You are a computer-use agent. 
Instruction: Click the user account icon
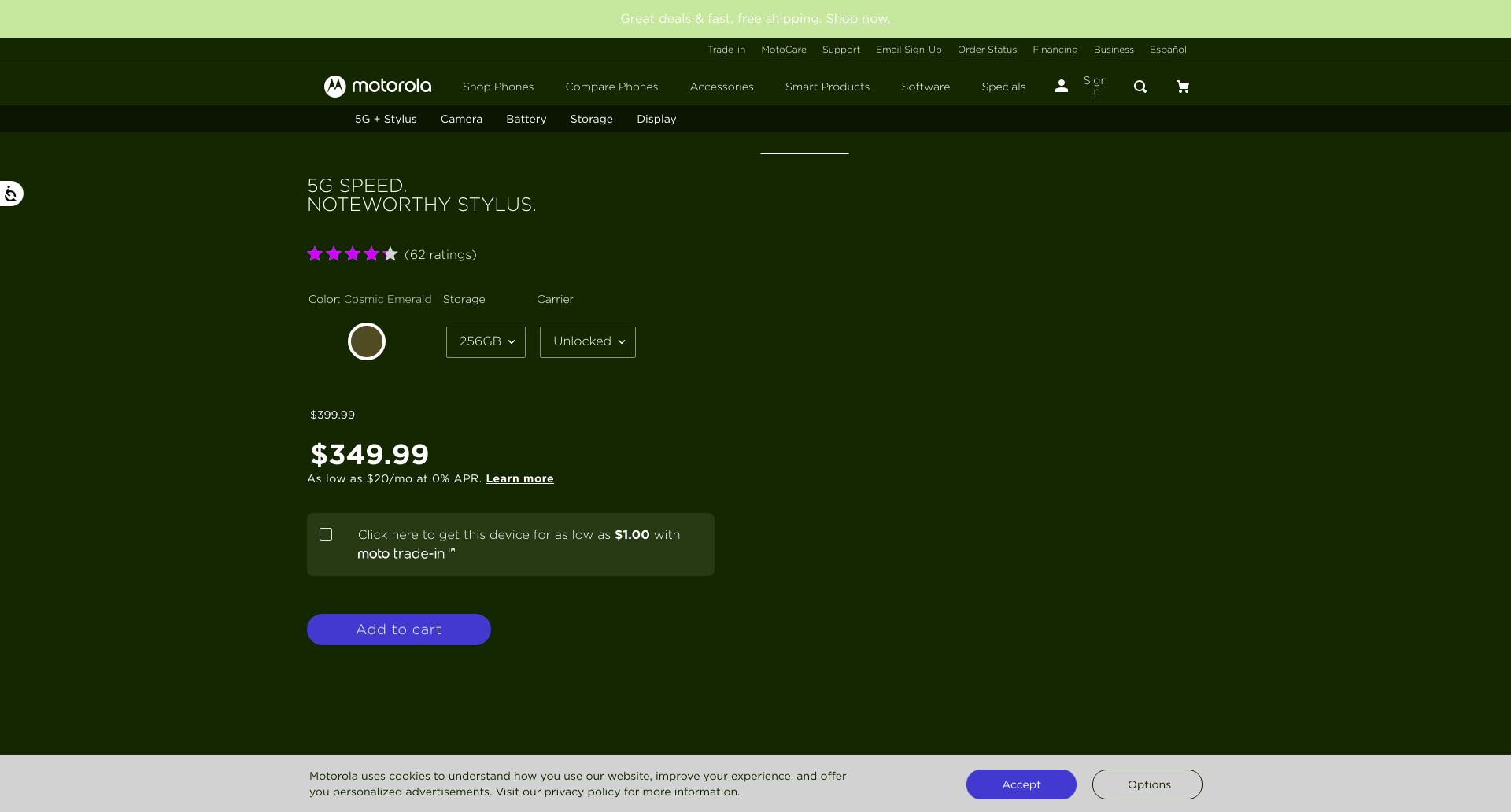(x=1061, y=86)
